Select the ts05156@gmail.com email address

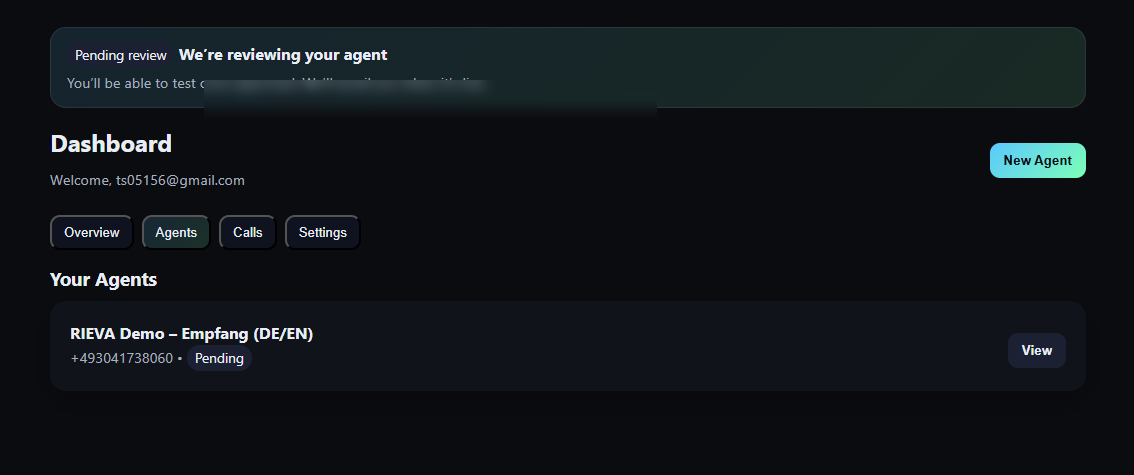click(x=180, y=181)
